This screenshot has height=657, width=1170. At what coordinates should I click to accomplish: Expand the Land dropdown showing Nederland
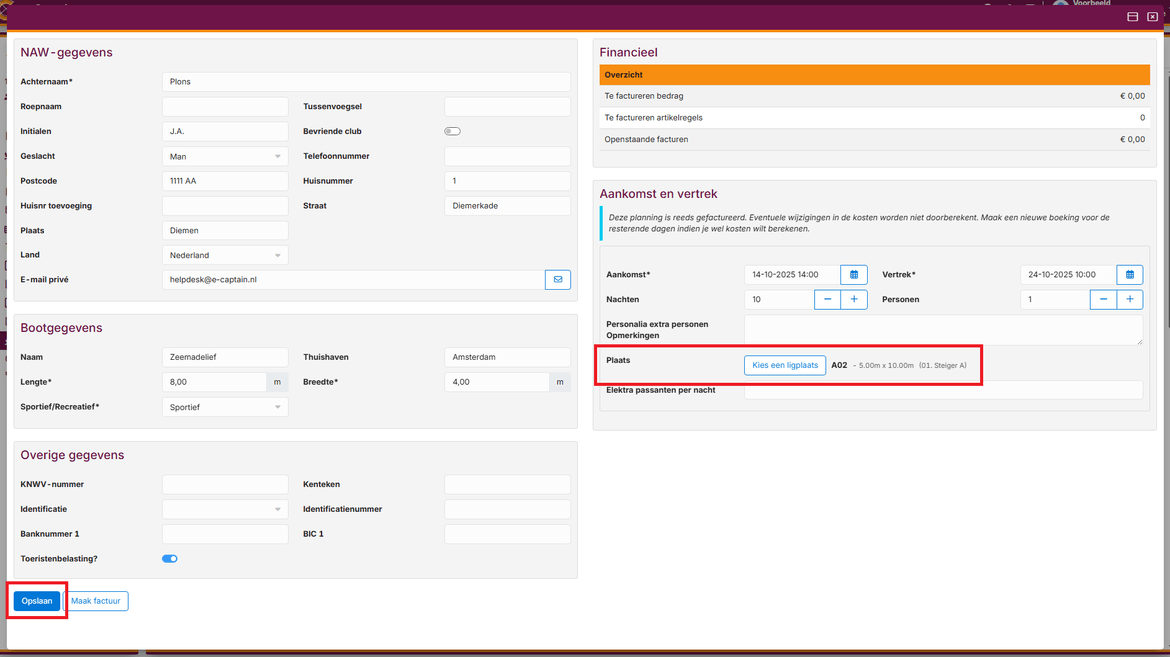(225, 256)
